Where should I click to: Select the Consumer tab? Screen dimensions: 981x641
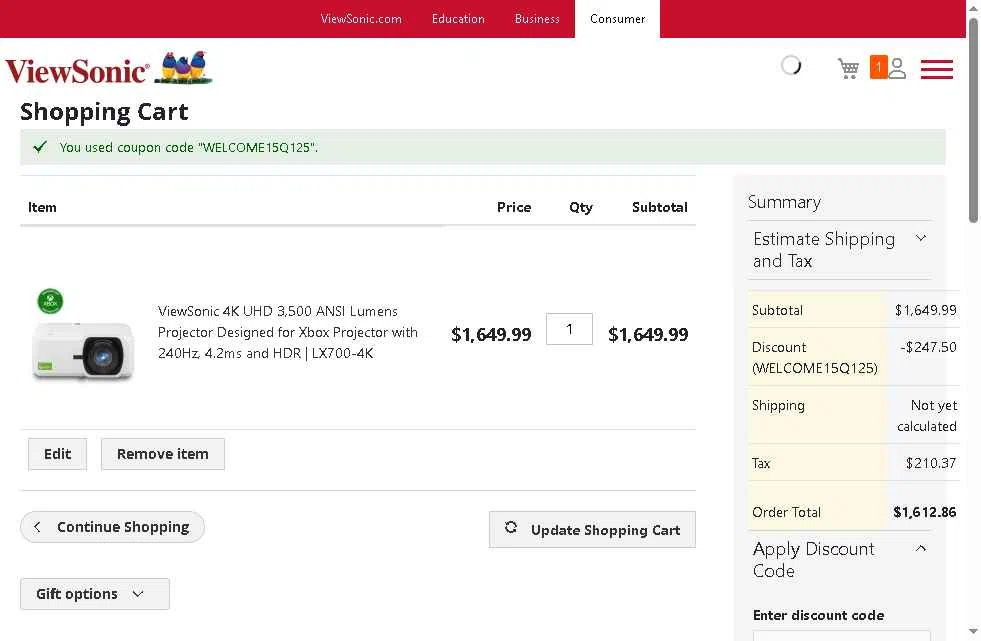[618, 19]
